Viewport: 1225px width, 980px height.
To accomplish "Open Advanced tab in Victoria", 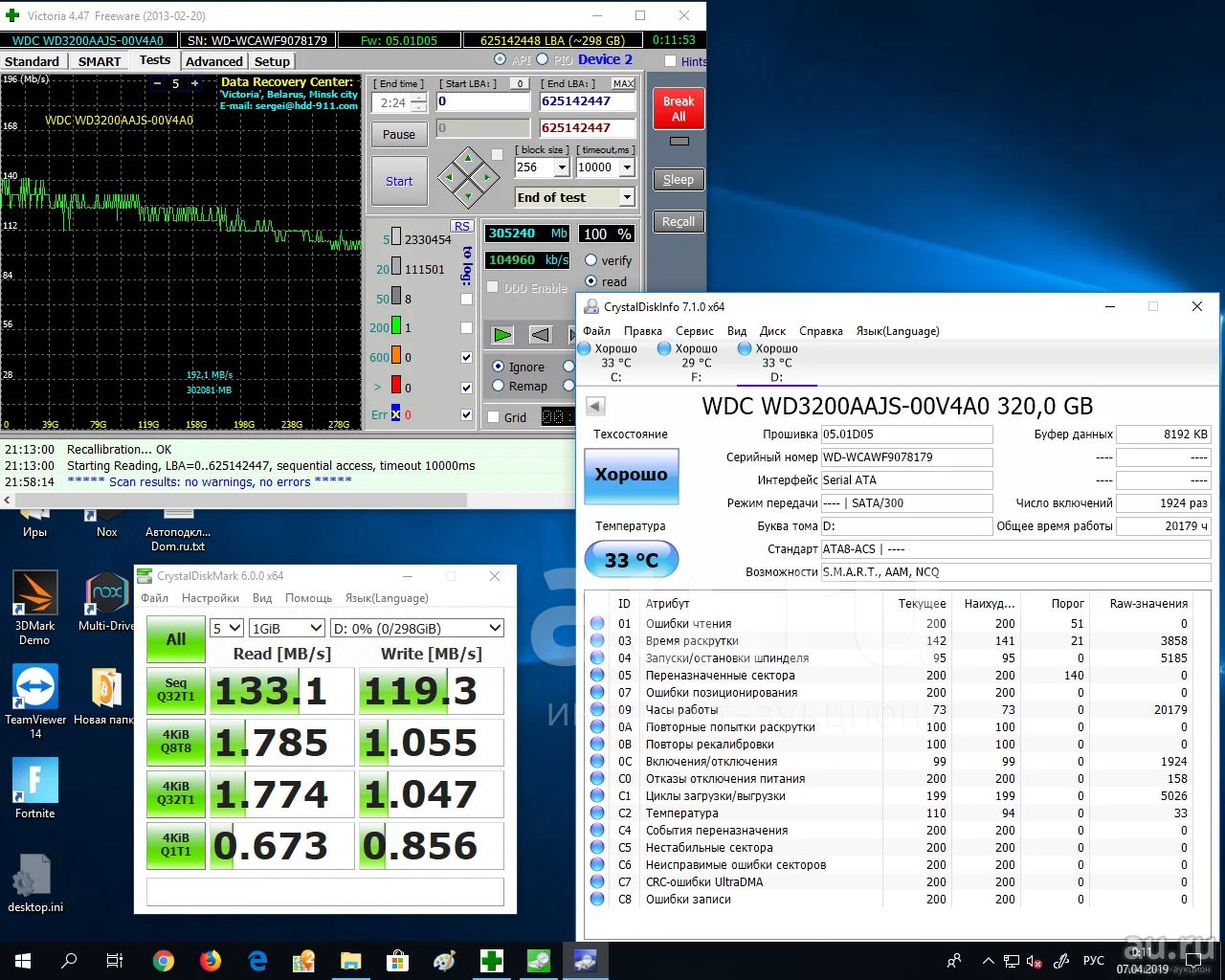I will (214, 61).
